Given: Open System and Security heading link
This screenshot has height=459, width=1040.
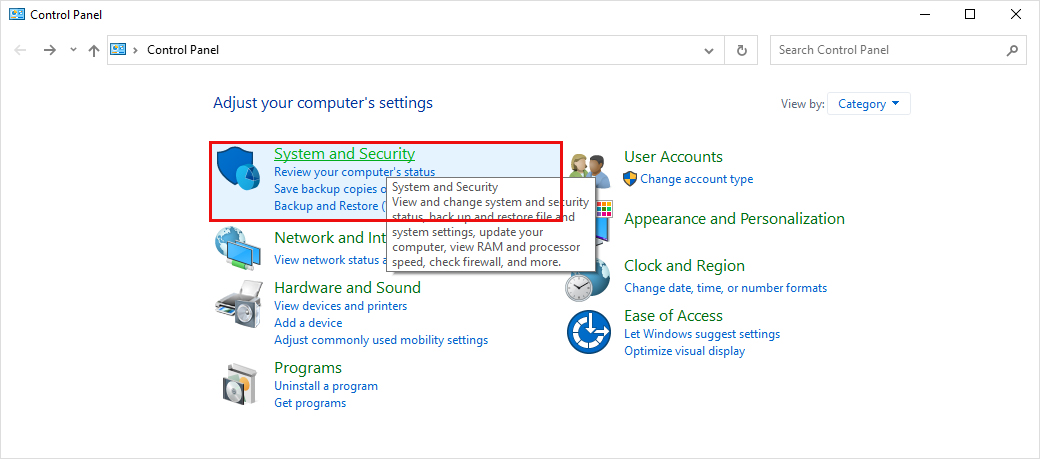Looking at the screenshot, I should pyautogui.click(x=344, y=154).
